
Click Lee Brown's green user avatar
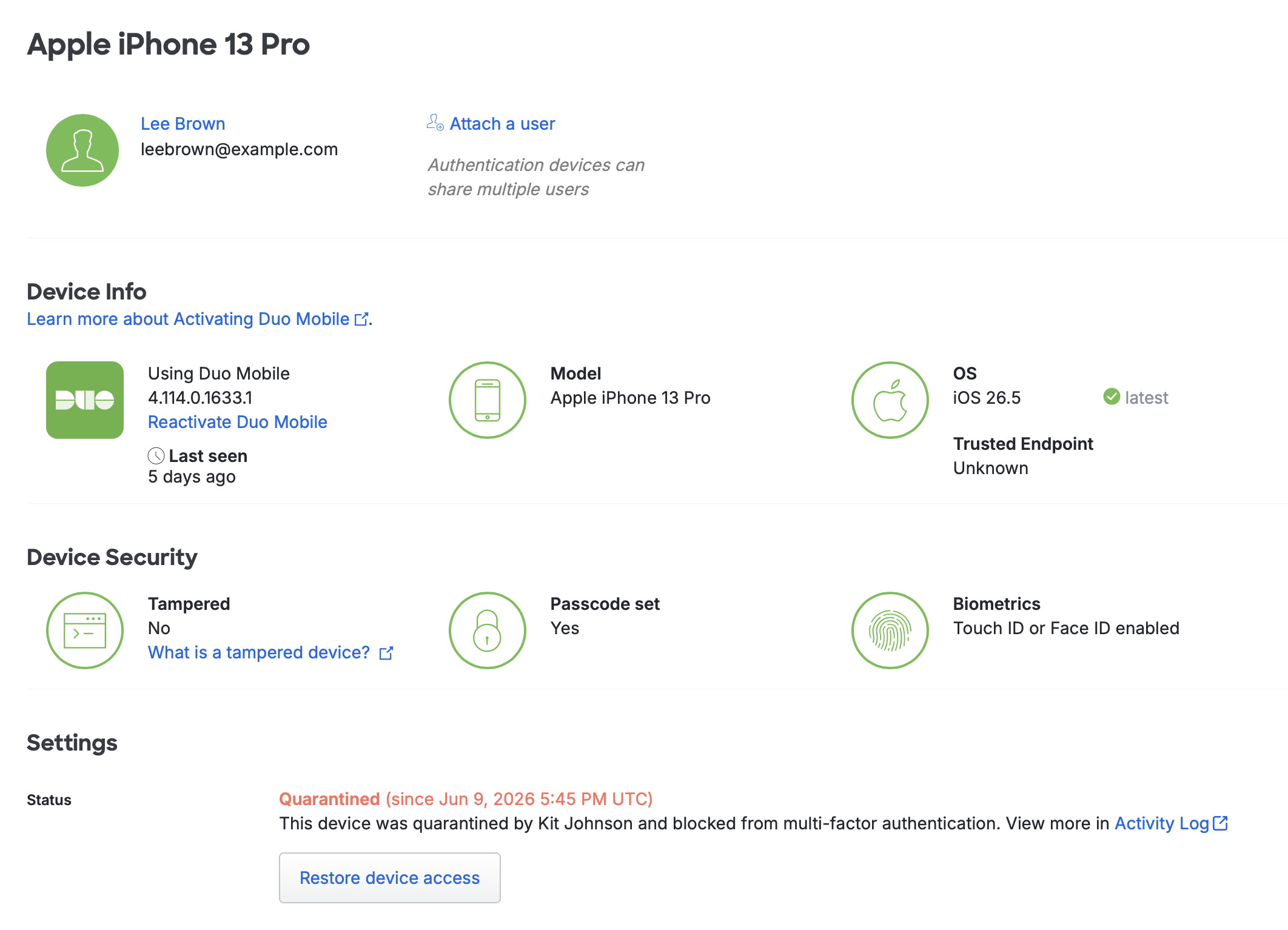pos(82,150)
